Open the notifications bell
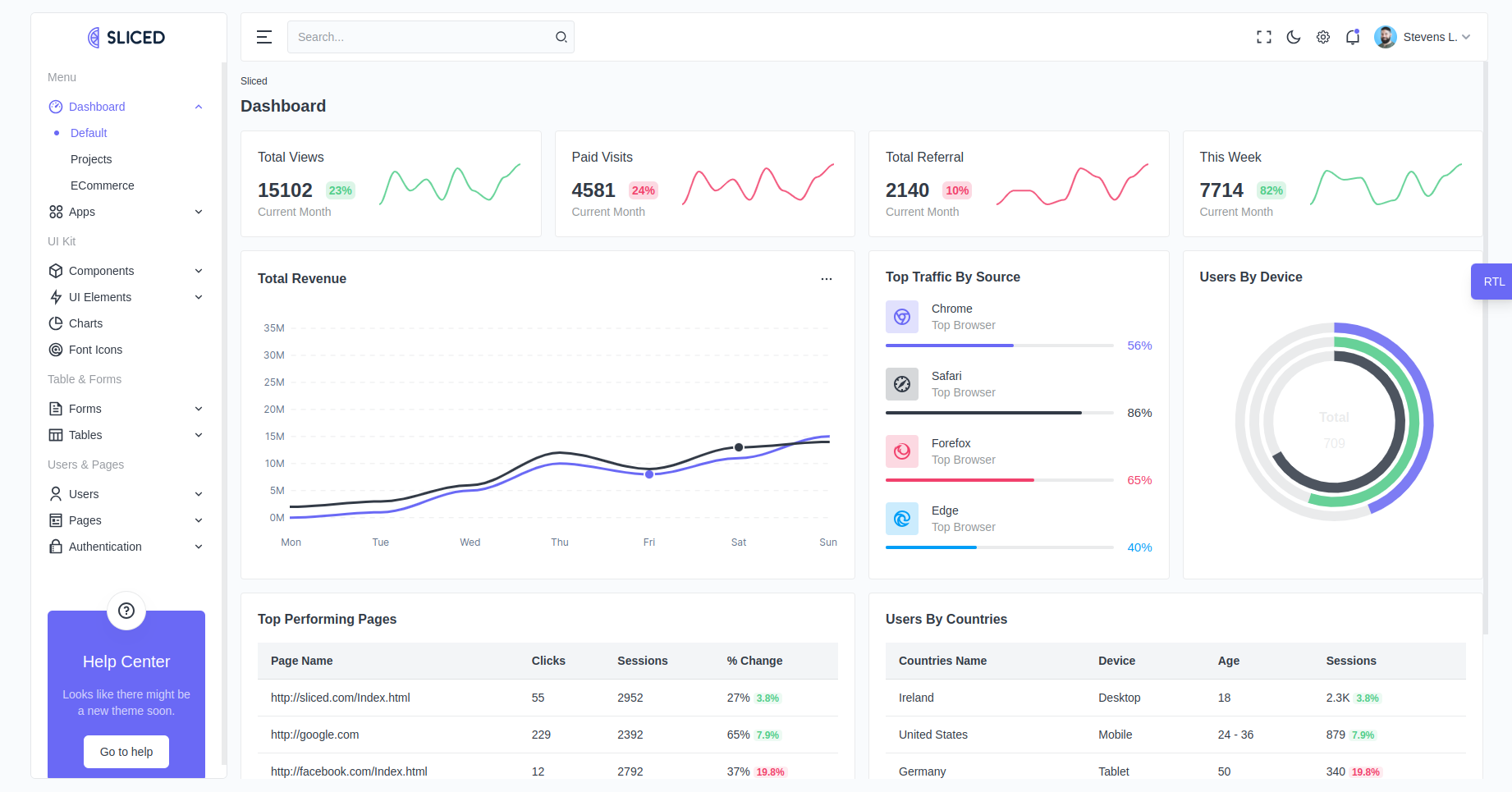The width and height of the screenshot is (1512, 792). pos(1352,37)
